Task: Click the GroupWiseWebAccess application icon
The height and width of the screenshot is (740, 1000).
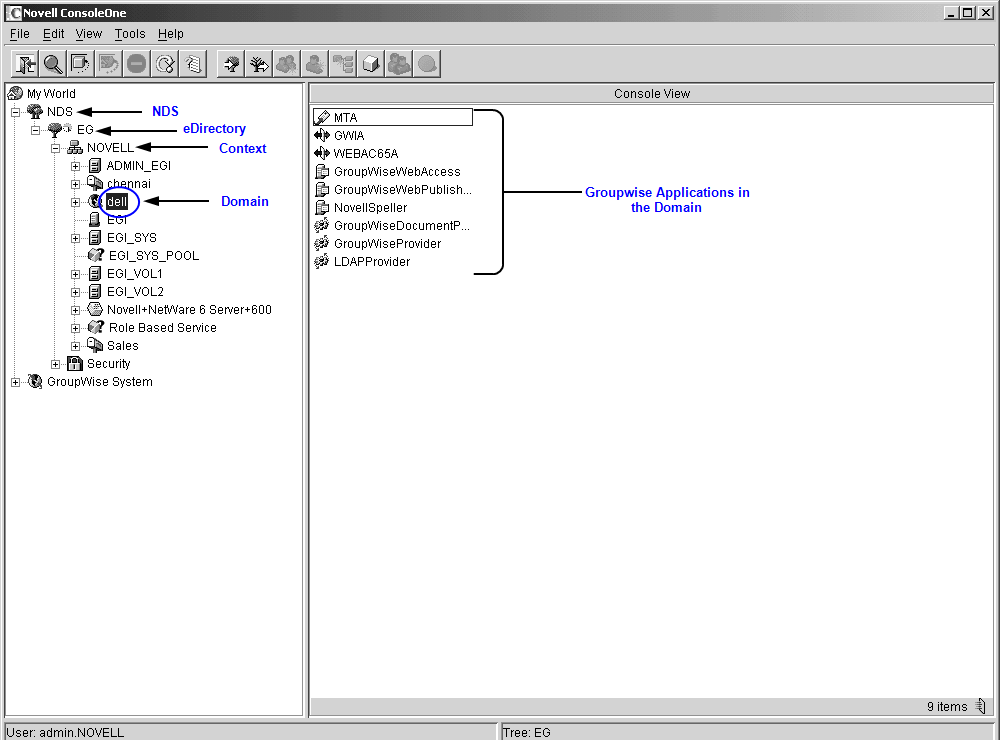Action: (x=322, y=172)
